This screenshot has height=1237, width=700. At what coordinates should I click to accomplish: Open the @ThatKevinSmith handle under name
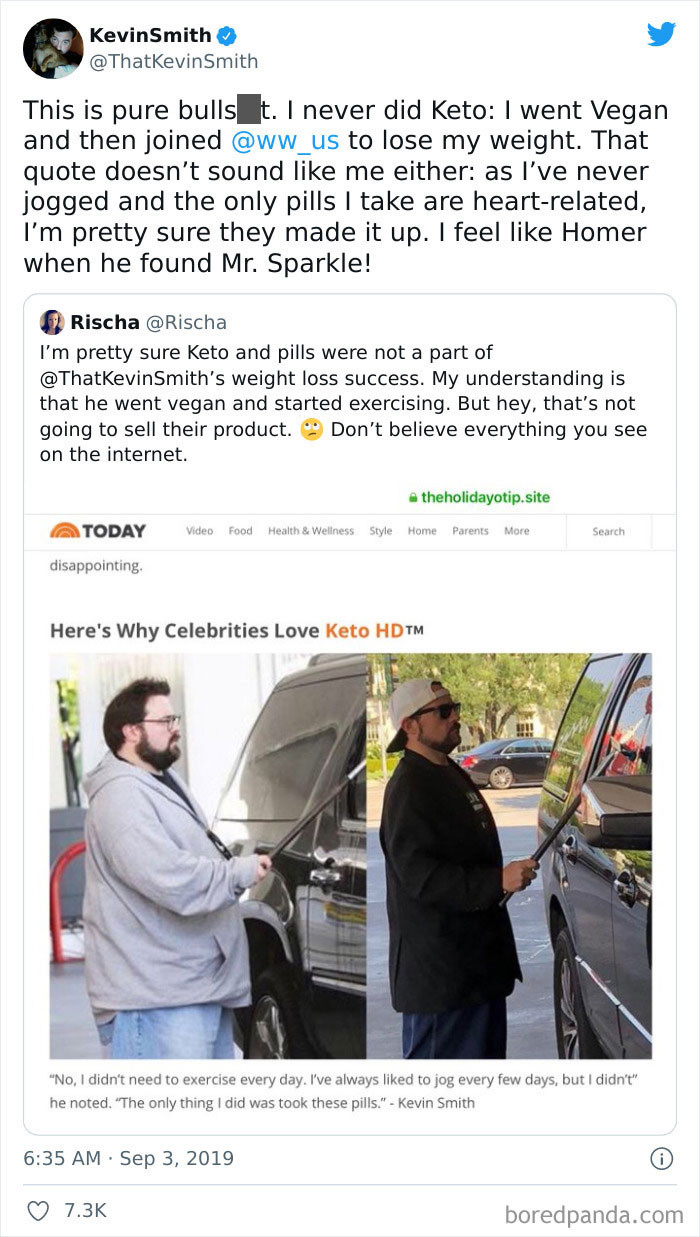(x=174, y=61)
